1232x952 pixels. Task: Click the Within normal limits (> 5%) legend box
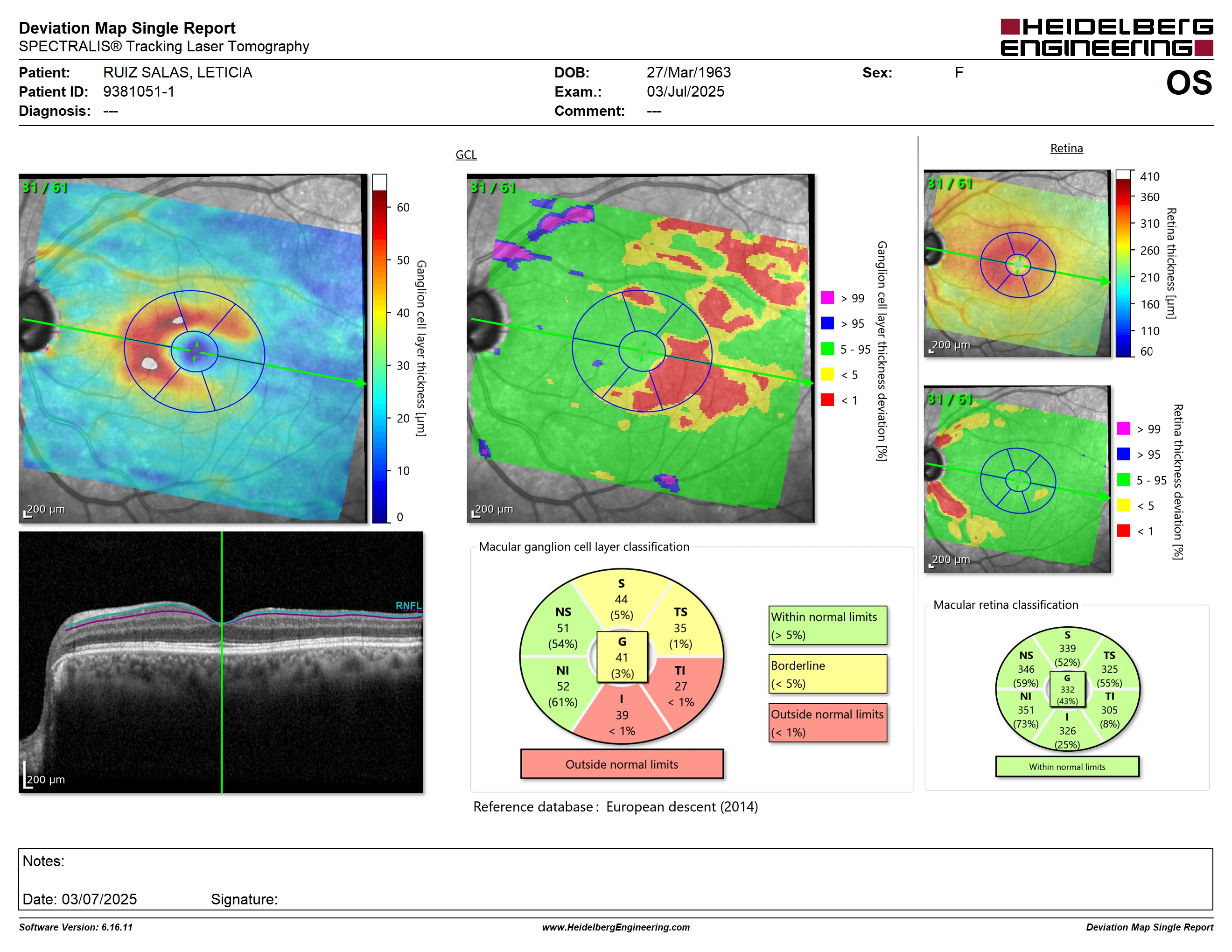(827, 625)
